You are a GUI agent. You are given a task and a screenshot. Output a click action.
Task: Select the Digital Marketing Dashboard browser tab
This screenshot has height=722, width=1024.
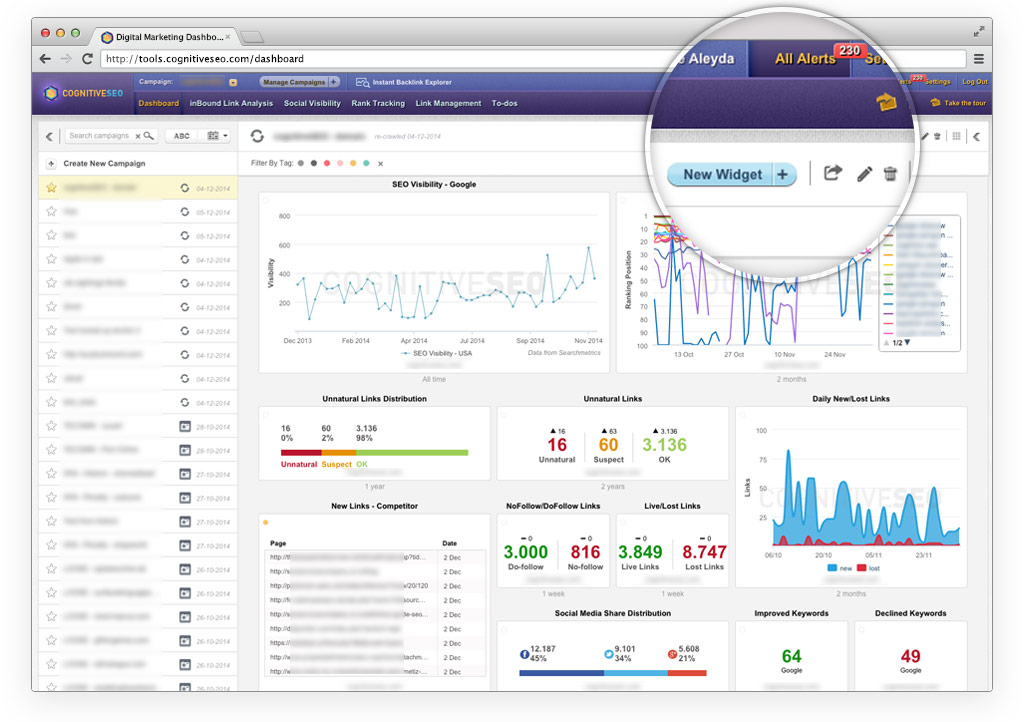(x=166, y=37)
